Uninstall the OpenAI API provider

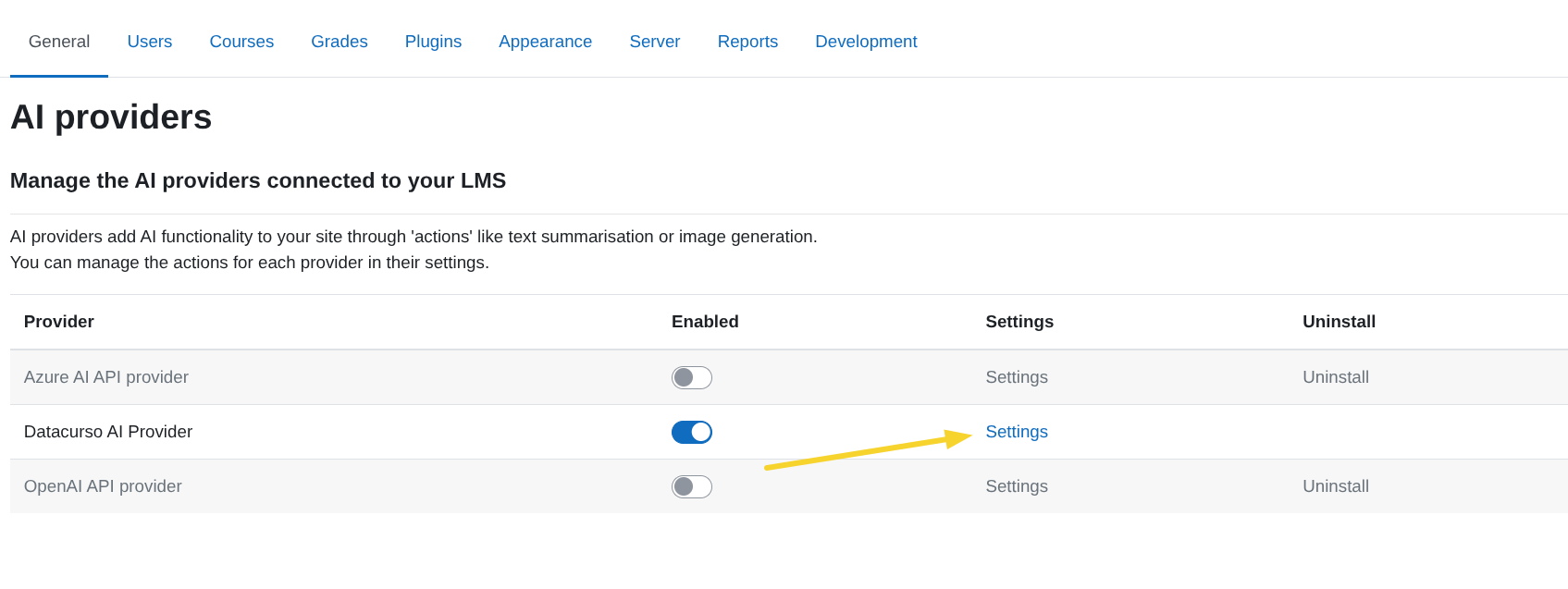point(1335,486)
